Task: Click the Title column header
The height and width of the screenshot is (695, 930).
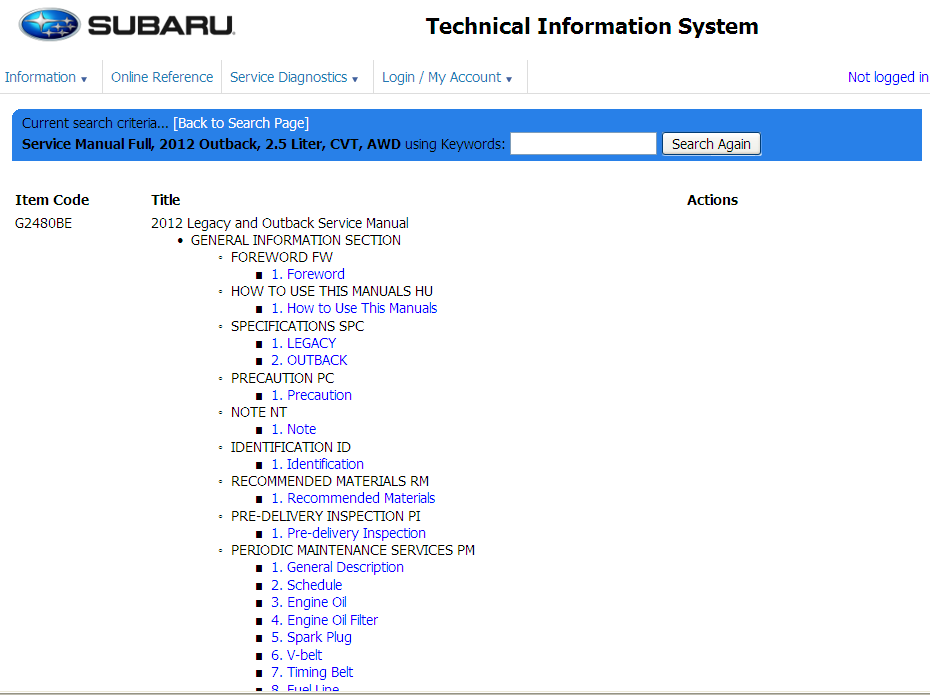Action: (x=165, y=200)
